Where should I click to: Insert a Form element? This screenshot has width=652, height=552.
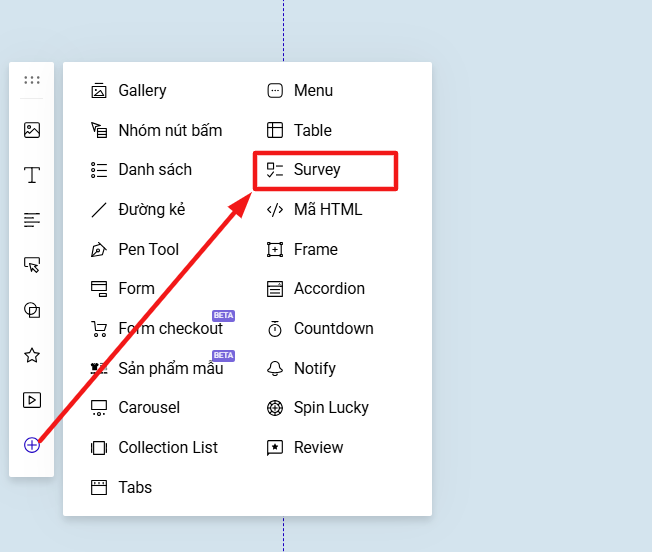[x=136, y=288]
